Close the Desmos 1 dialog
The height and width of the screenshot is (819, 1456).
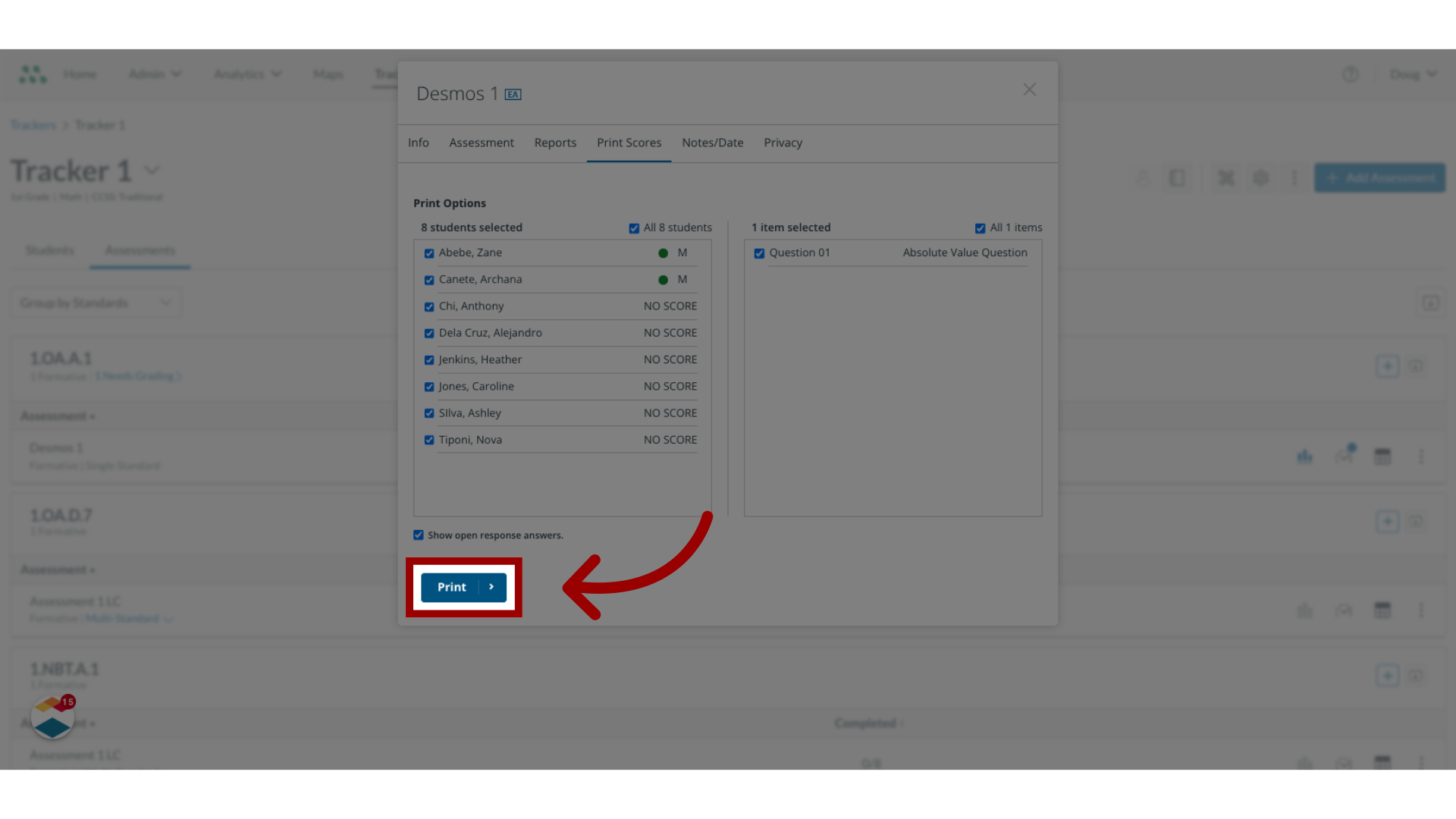[1029, 89]
